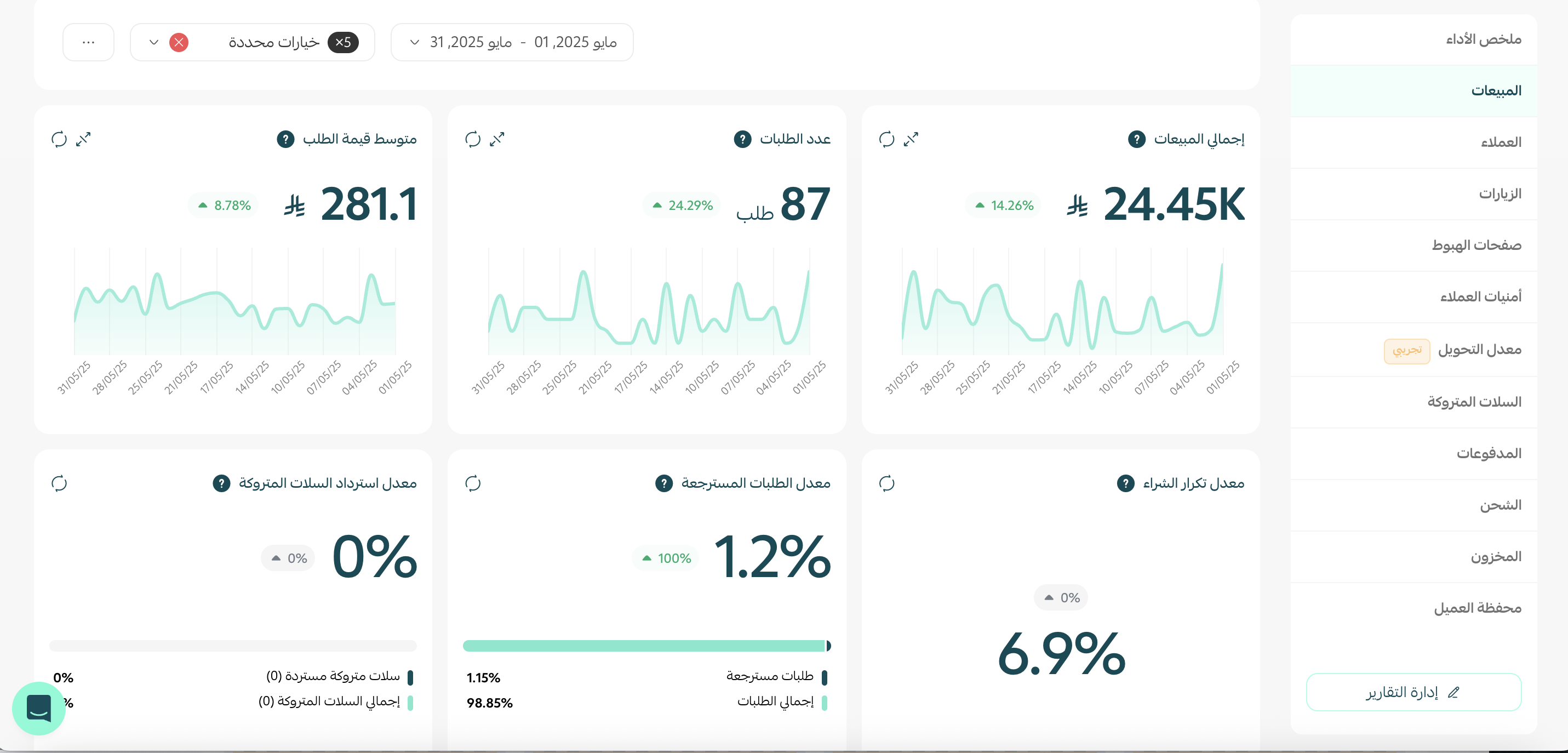This screenshot has height=753, width=1568.
Task: Refresh the متوسط قيمة الطلب card
Action: 59,139
